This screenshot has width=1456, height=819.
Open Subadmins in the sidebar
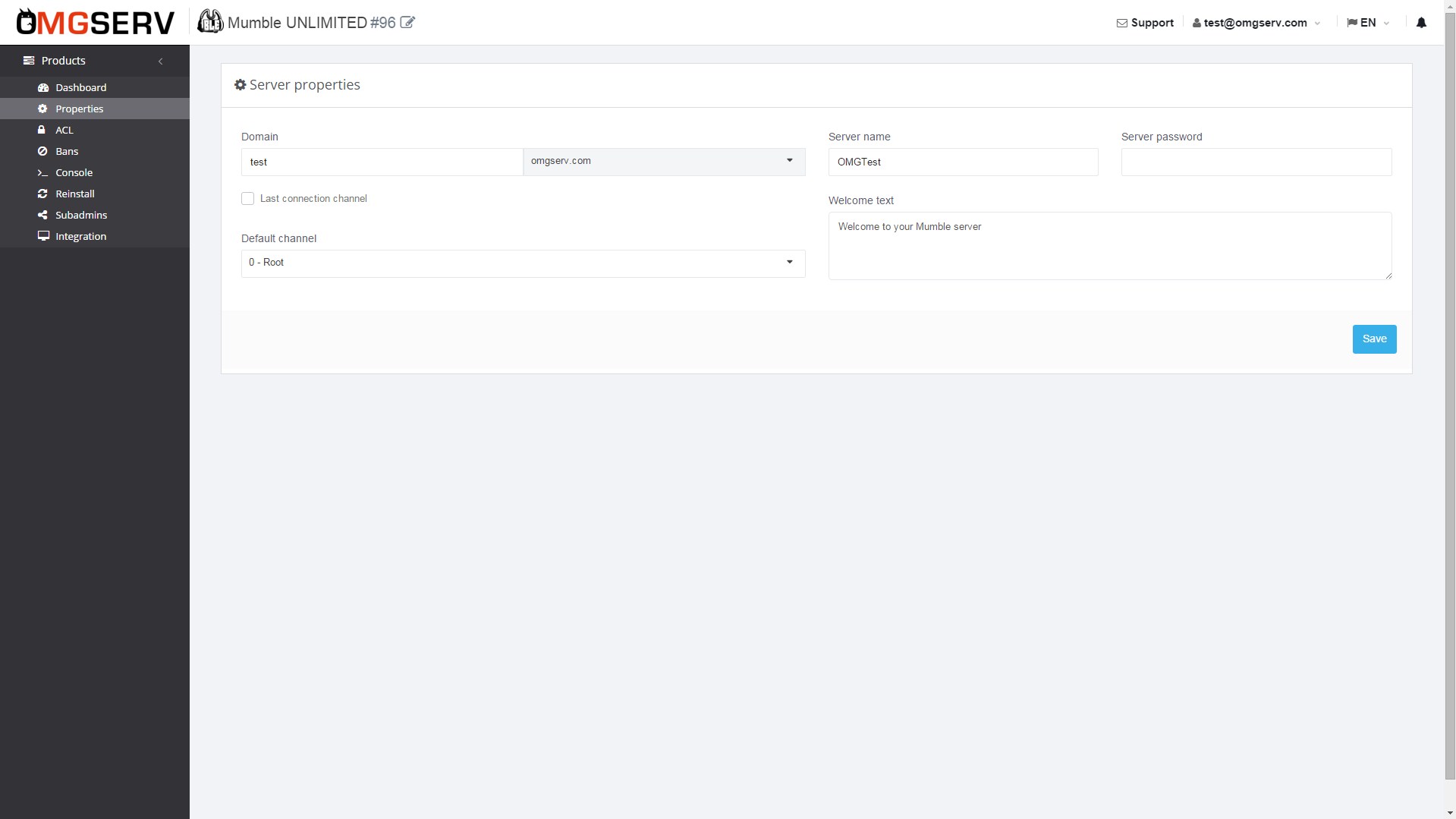click(x=95, y=216)
